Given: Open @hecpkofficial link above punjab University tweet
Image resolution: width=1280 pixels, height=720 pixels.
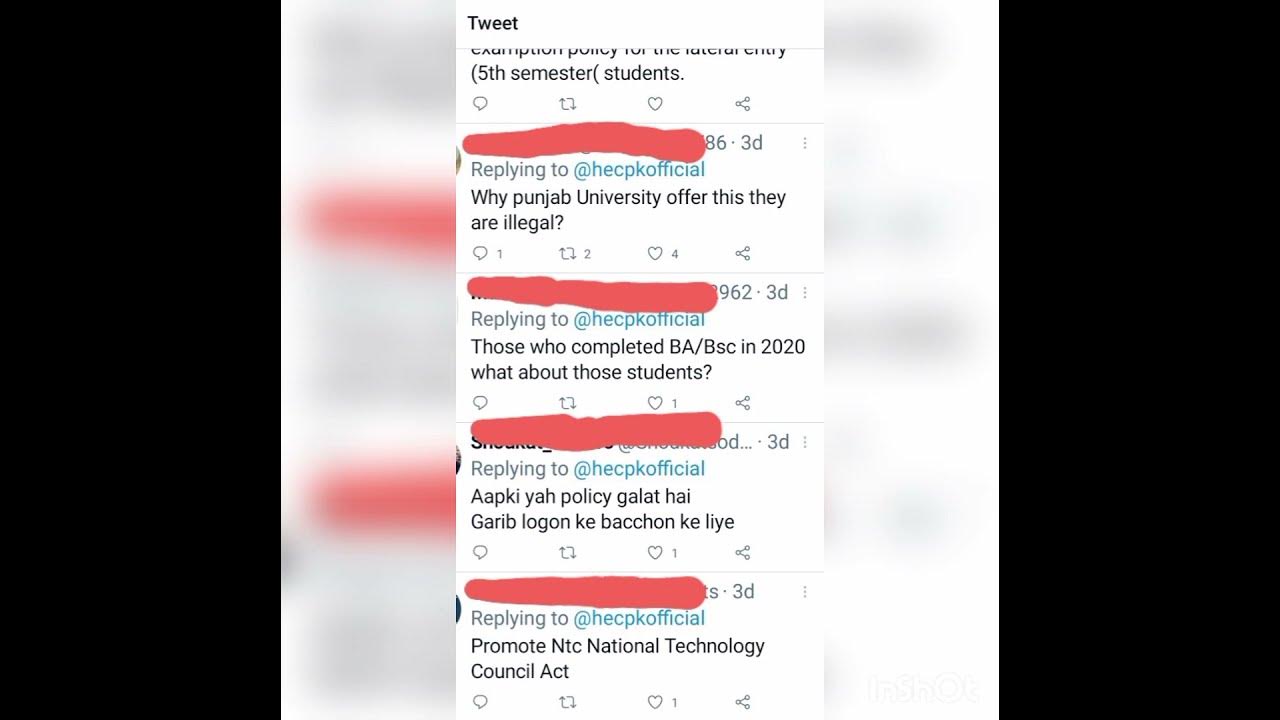Looking at the screenshot, I should coord(639,170).
